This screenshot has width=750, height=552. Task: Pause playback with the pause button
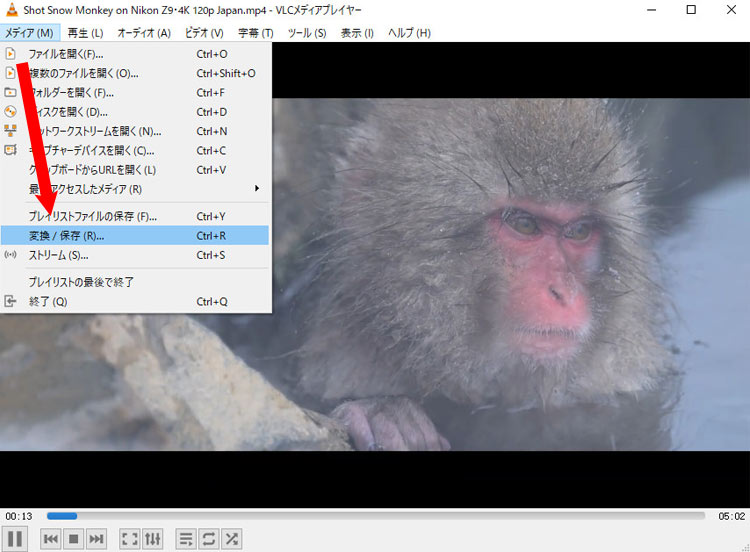point(14,539)
